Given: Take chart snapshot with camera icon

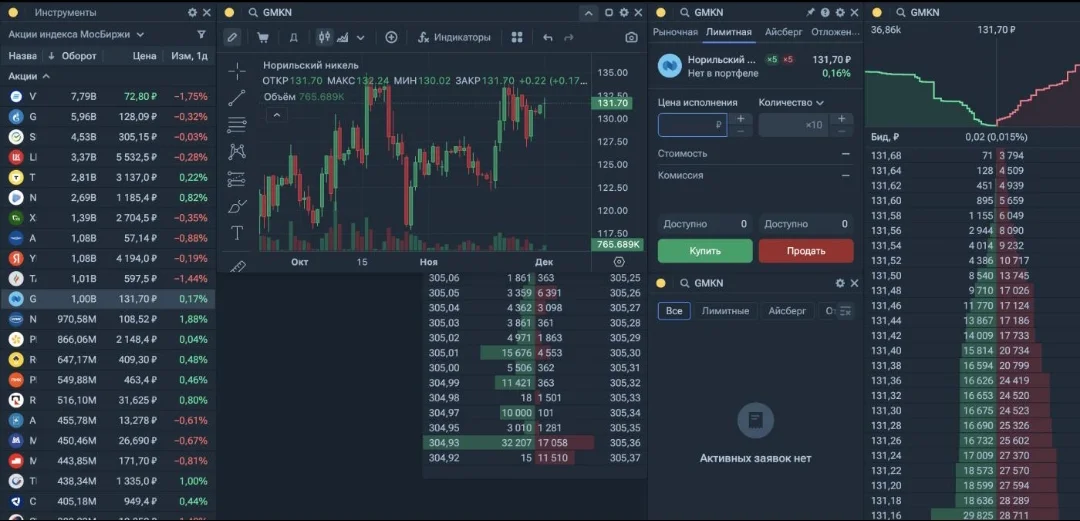Looking at the screenshot, I should [632, 37].
